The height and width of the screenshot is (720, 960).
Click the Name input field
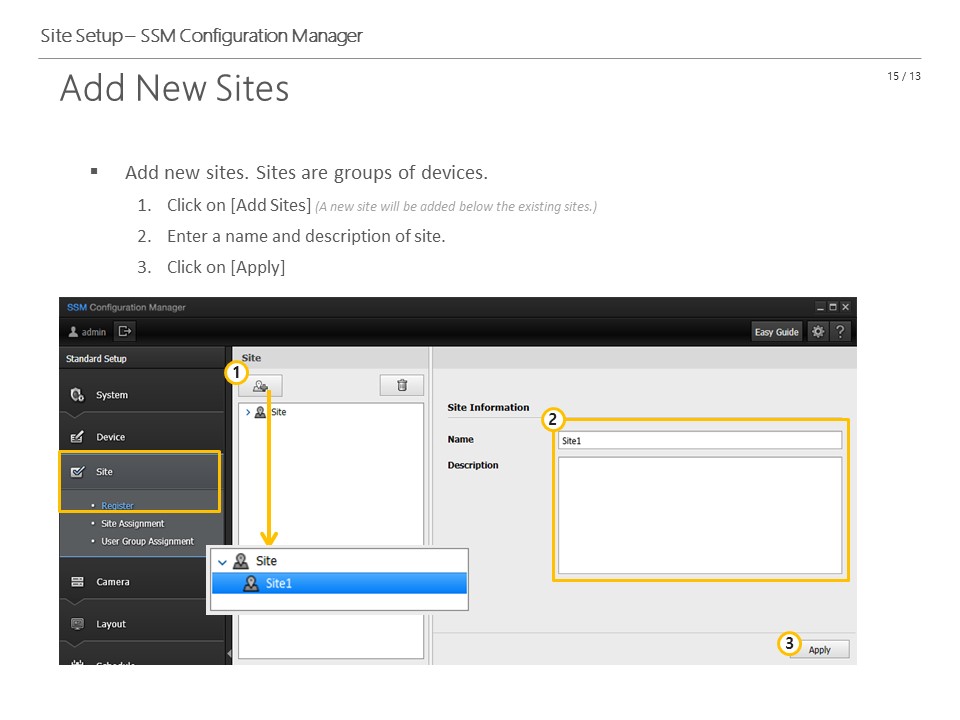click(700, 440)
